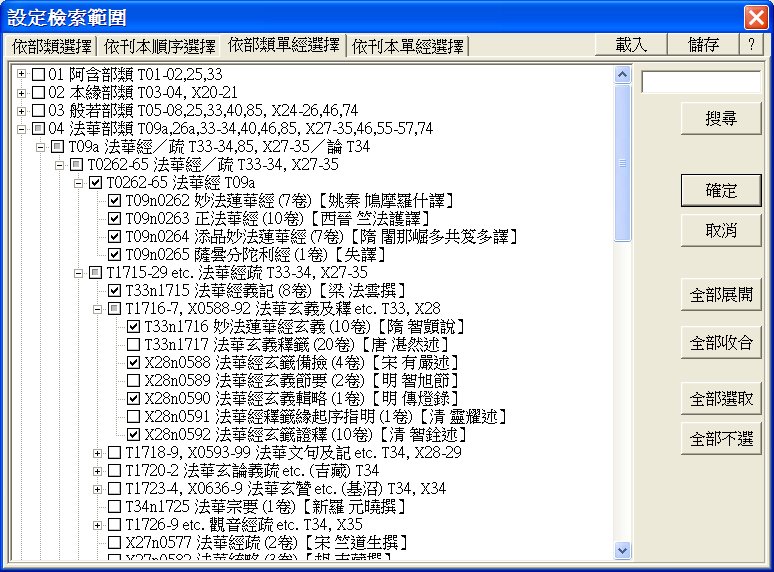Screen dimensions: 774x572
Task: Click the 儲存 save button
Action: (703, 45)
